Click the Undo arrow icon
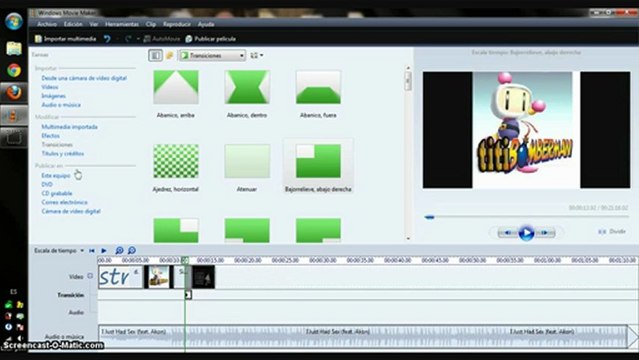Screen dimensions: 639x360 click(107, 39)
